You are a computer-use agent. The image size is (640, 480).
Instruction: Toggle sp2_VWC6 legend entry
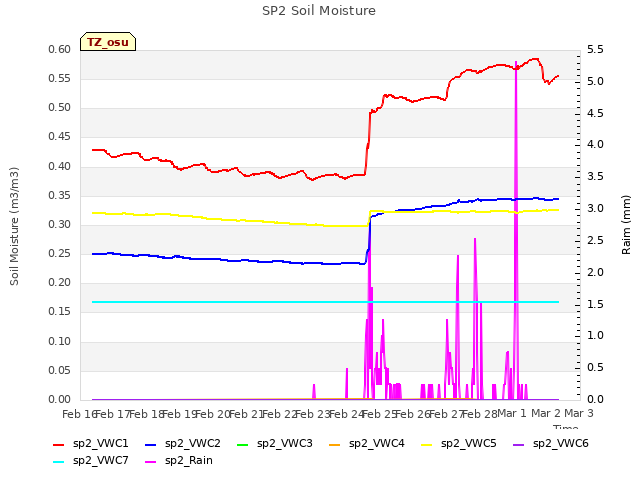pyautogui.click(x=551, y=443)
